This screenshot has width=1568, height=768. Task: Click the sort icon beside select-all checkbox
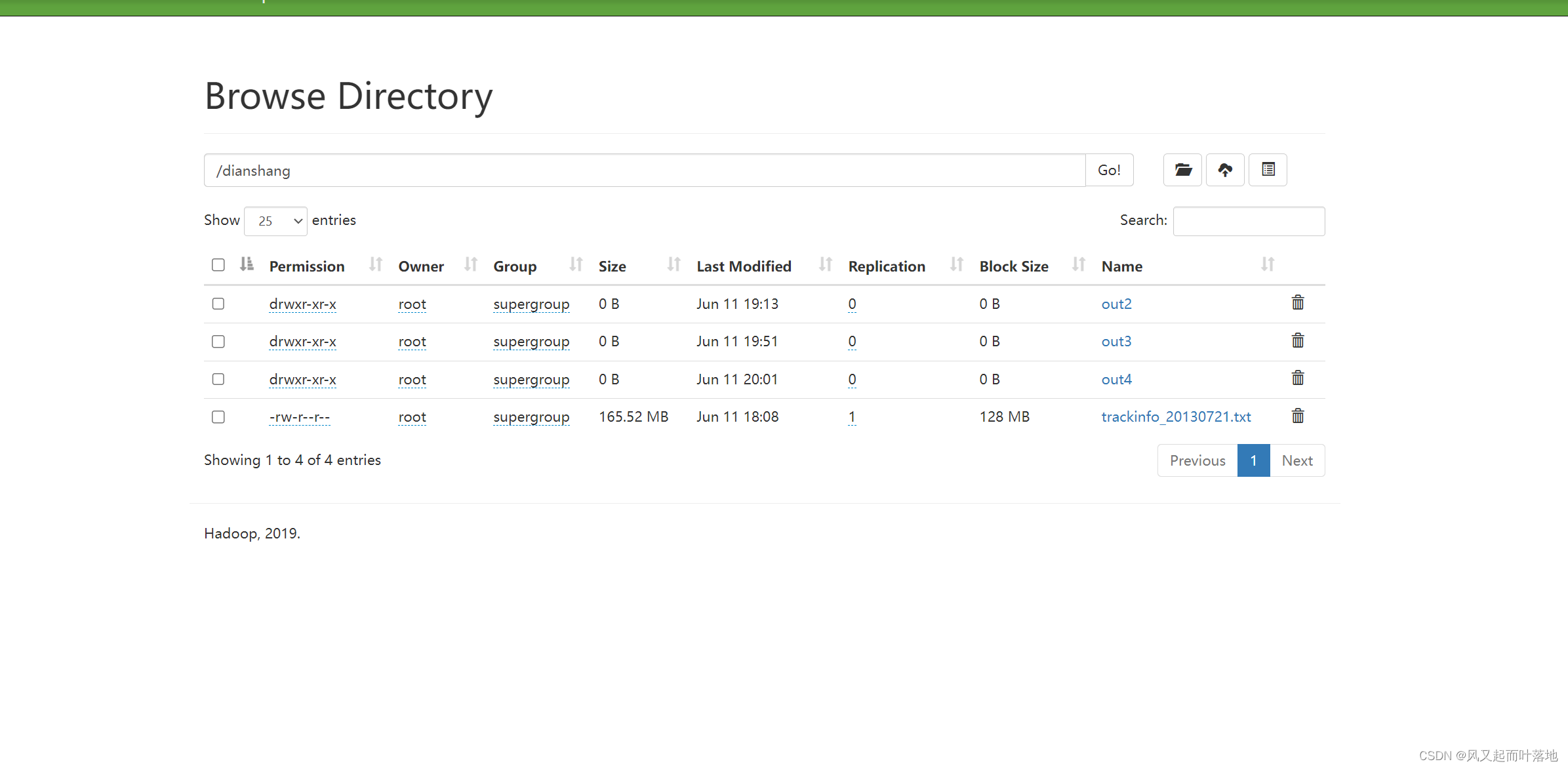(x=247, y=264)
